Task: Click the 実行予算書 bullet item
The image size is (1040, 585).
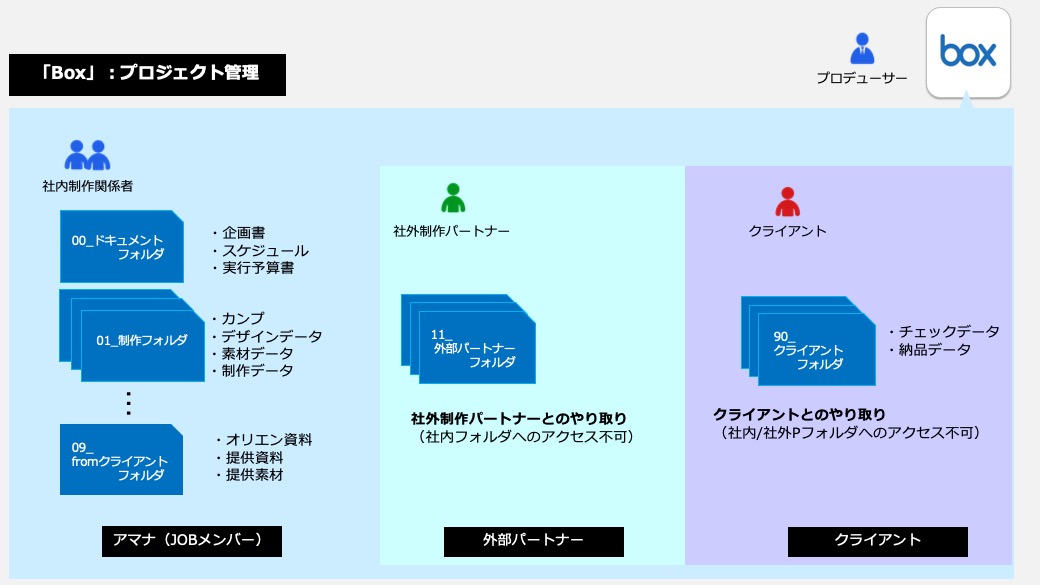Action: pos(253,268)
